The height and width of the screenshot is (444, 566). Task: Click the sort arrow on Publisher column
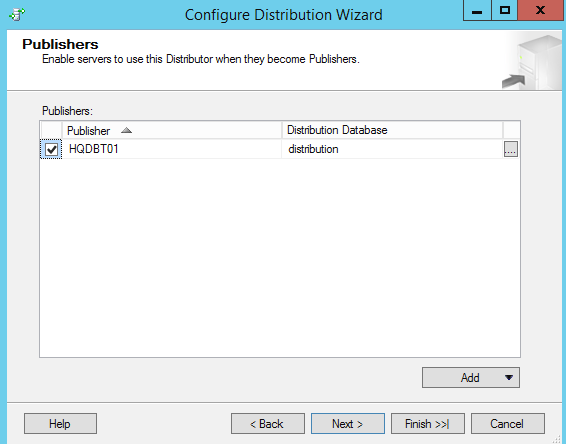(x=126, y=130)
